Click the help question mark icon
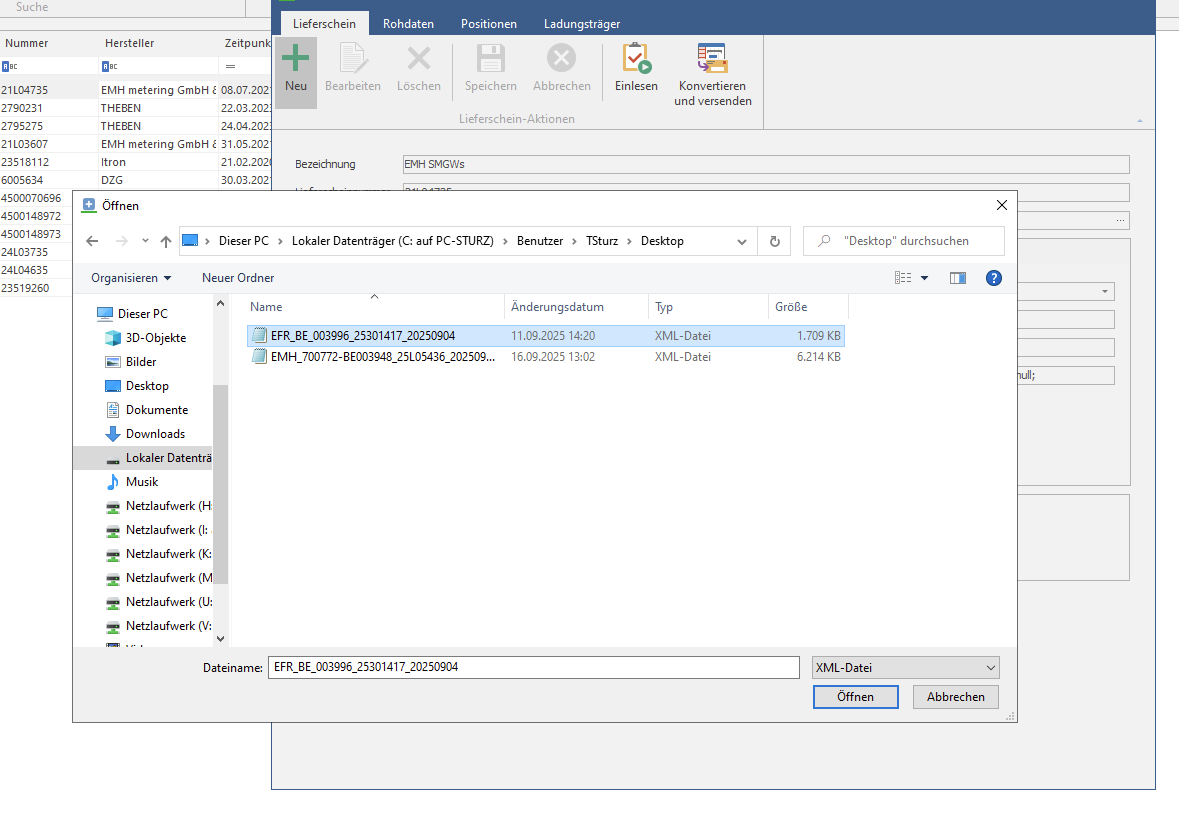 click(993, 278)
